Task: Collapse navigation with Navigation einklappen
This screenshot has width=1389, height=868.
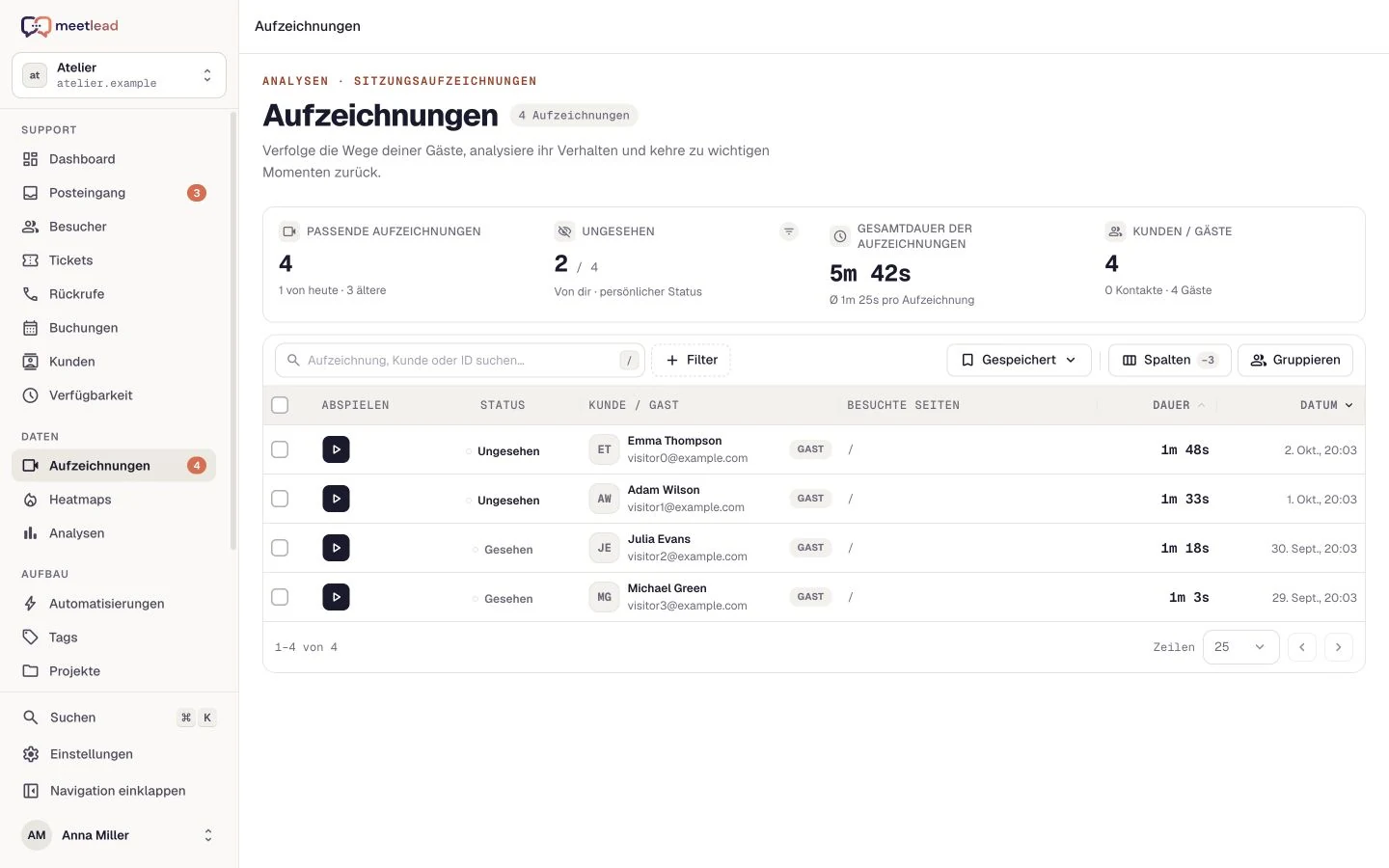Action: click(x=119, y=791)
